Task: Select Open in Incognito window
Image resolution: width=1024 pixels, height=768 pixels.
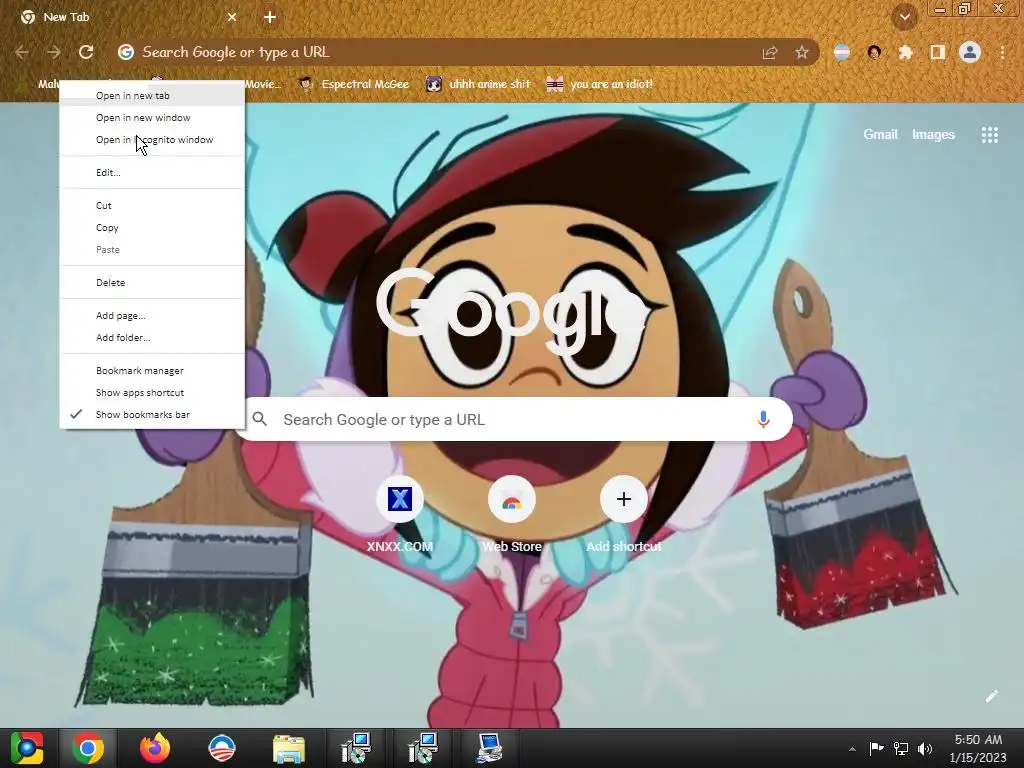Action: point(152,140)
